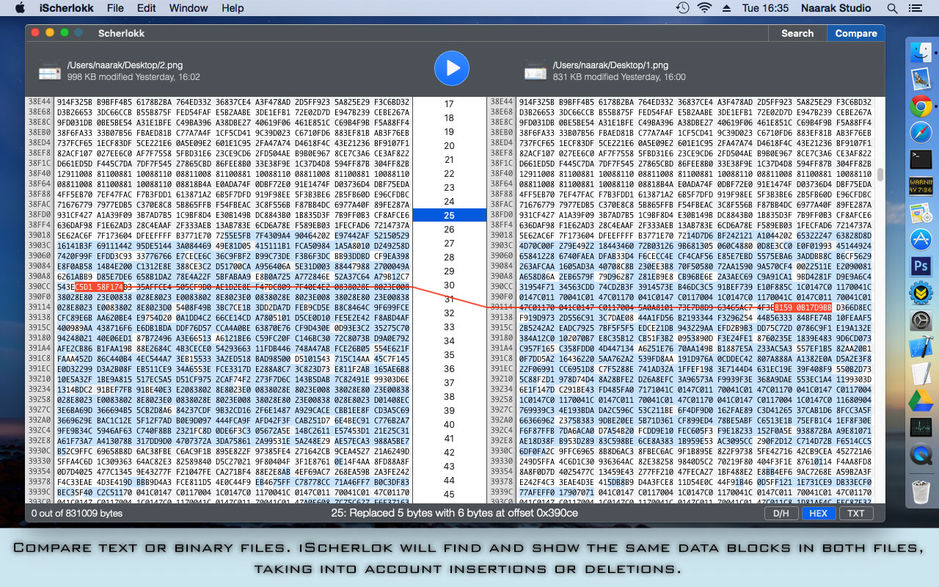Open Time Machine menu bar icon
Viewport: 939px width, 587px height.
pos(681,8)
